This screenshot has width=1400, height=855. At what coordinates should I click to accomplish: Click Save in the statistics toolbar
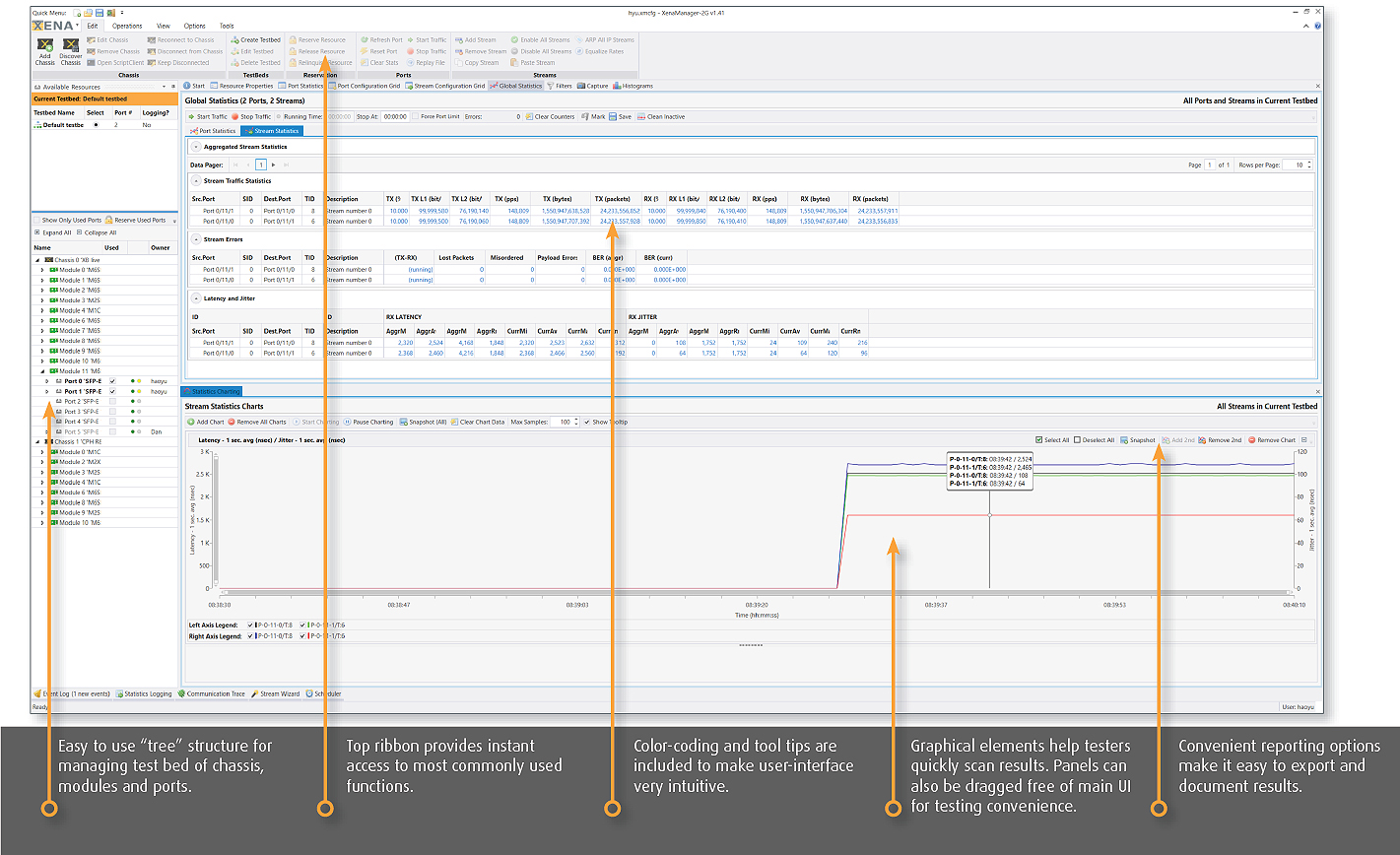621,116
